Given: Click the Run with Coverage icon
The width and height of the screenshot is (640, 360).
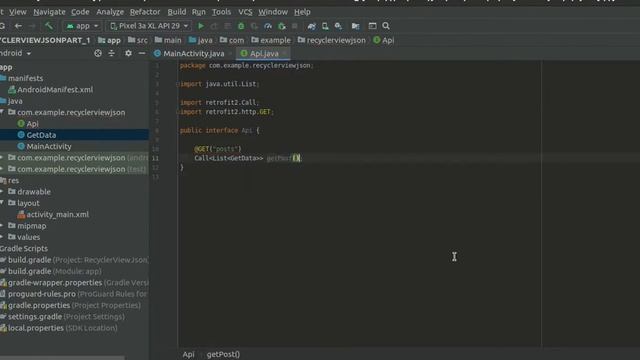Looking at the screenshot, I should pyautogui.click(x=254, y=26).
